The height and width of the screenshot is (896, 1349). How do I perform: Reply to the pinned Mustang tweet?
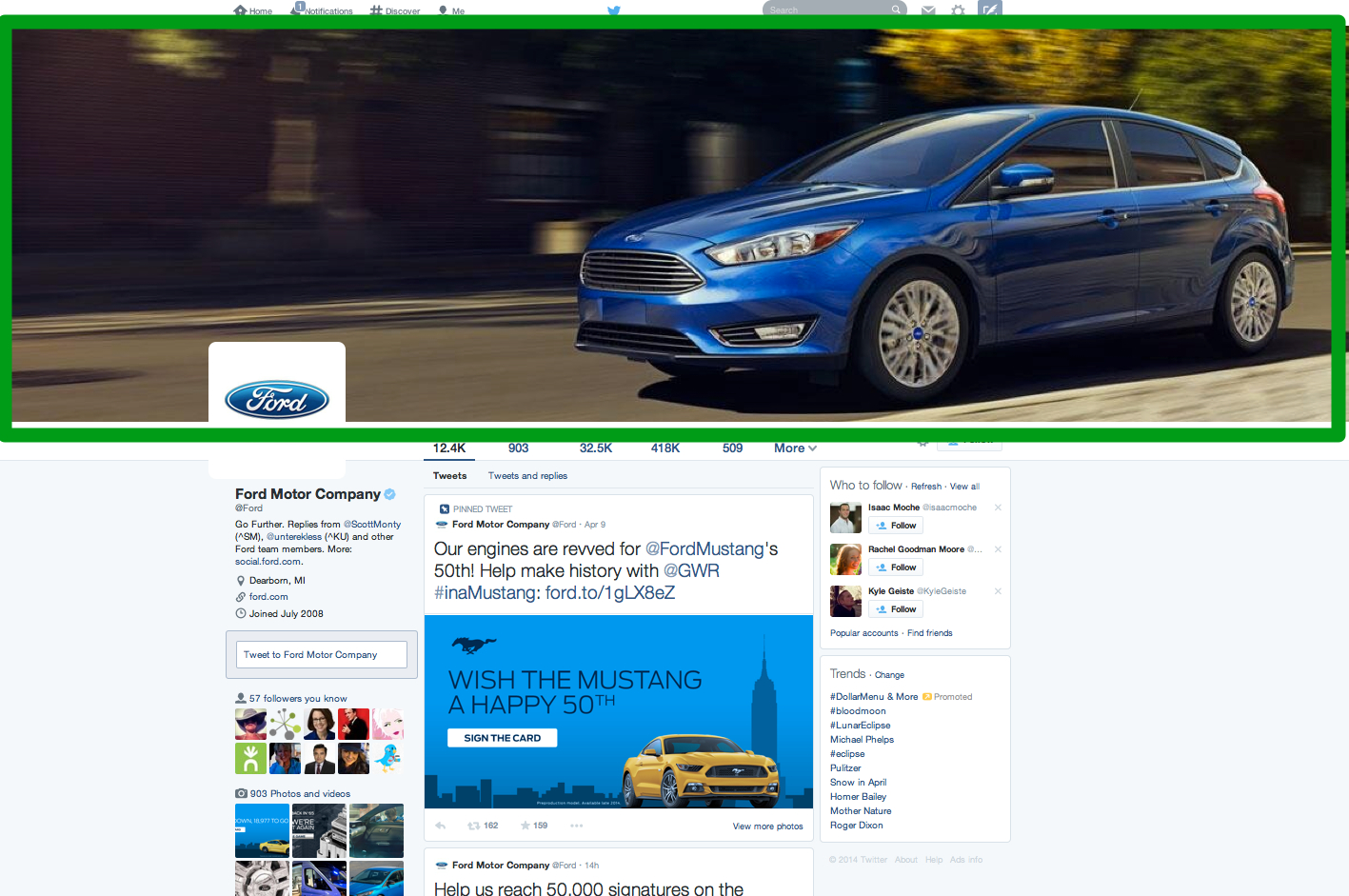point(441,826)
